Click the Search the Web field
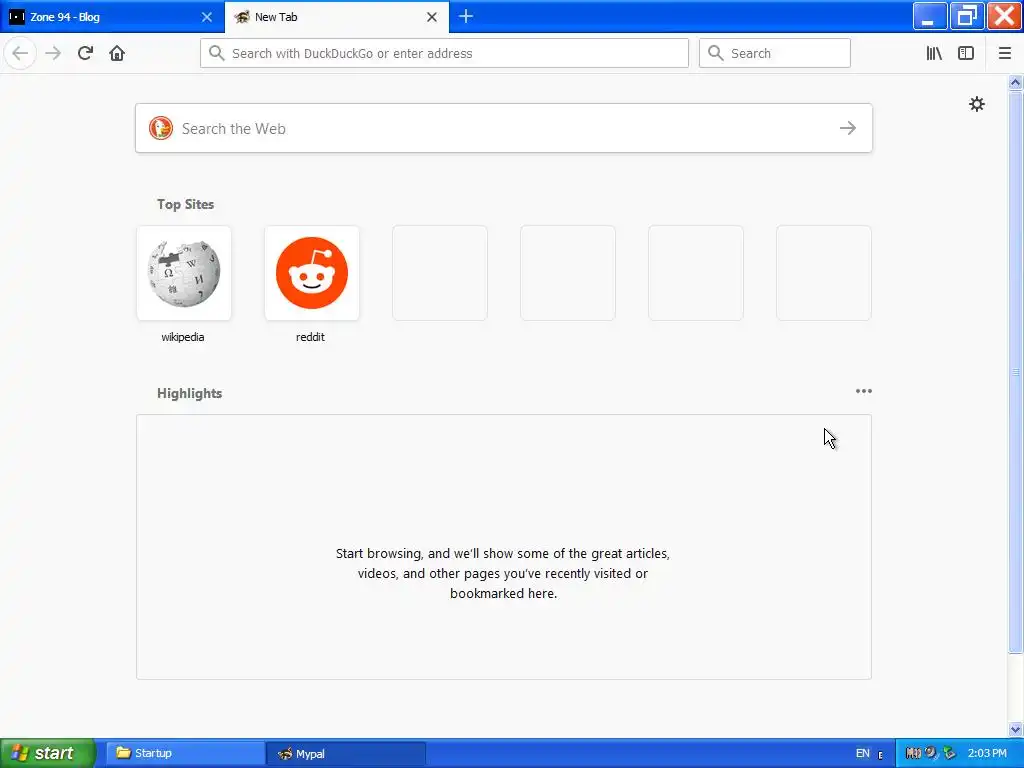 504,128
